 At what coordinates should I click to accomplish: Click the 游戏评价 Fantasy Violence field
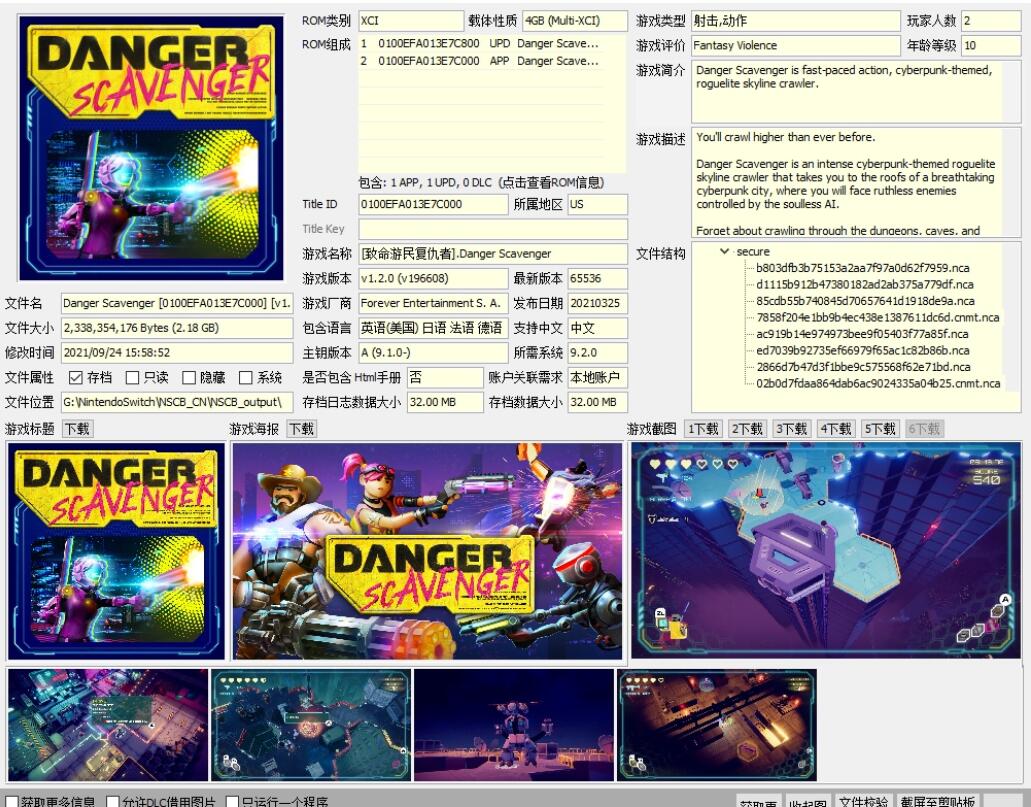click(795, 45)
